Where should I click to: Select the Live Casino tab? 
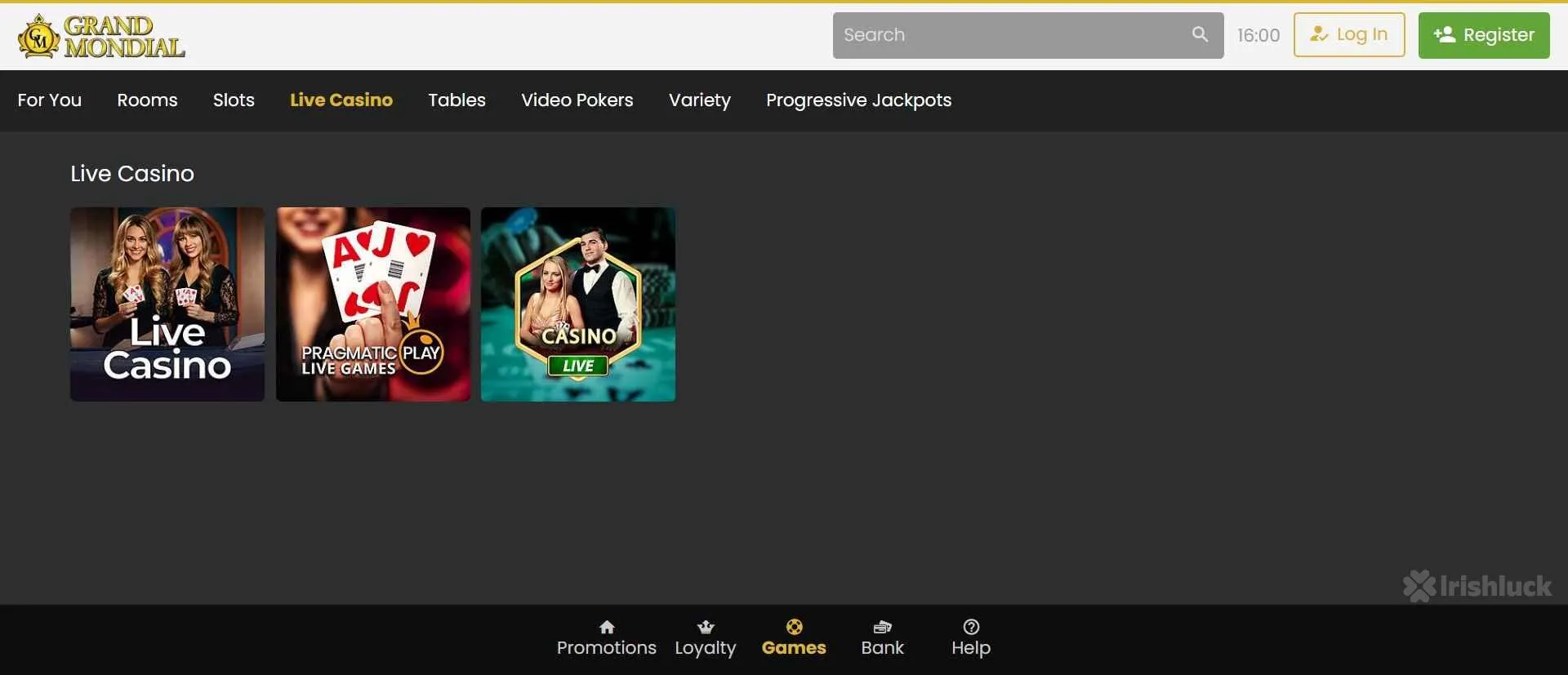point(341,100)
